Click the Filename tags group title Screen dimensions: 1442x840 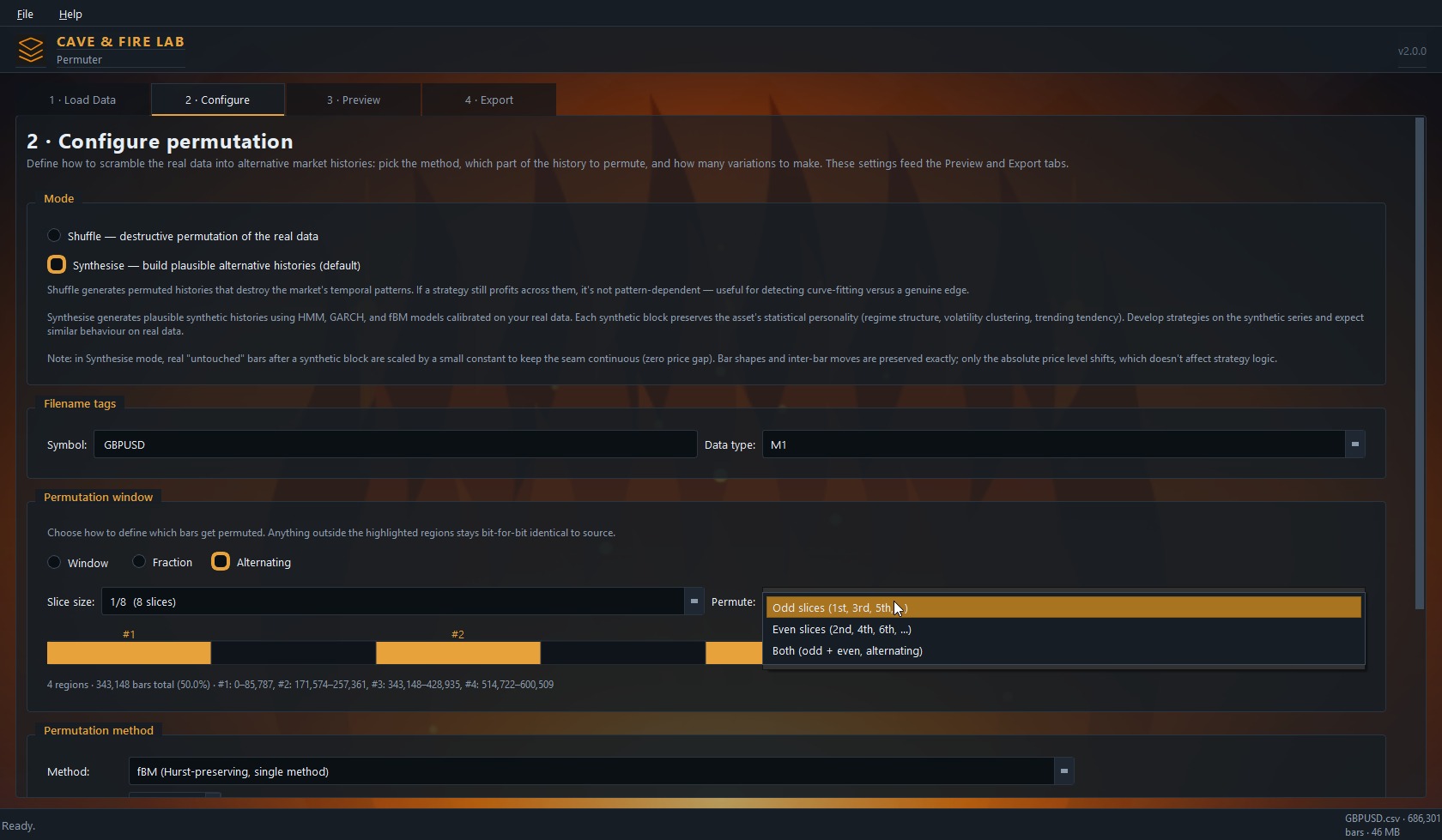coord(81,403)
